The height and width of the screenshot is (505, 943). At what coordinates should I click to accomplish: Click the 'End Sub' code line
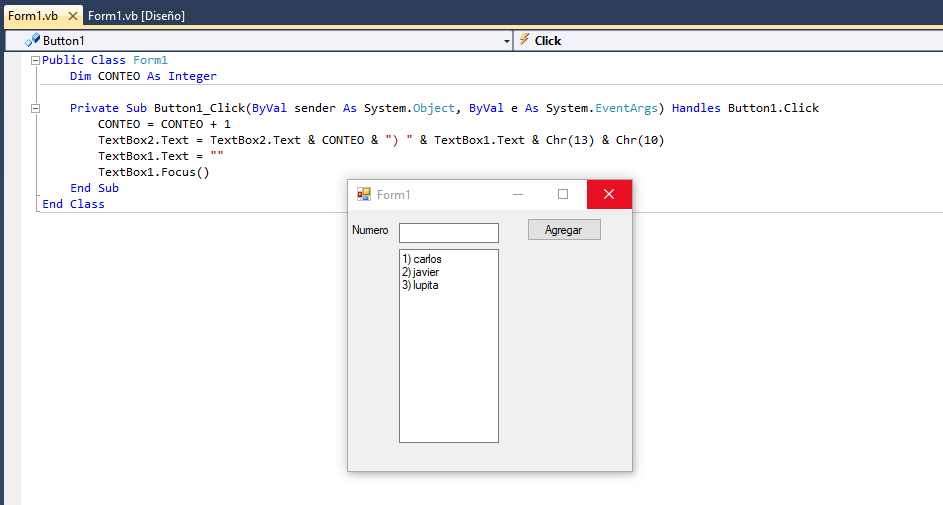pyautogui.click(x=94, y=188)
